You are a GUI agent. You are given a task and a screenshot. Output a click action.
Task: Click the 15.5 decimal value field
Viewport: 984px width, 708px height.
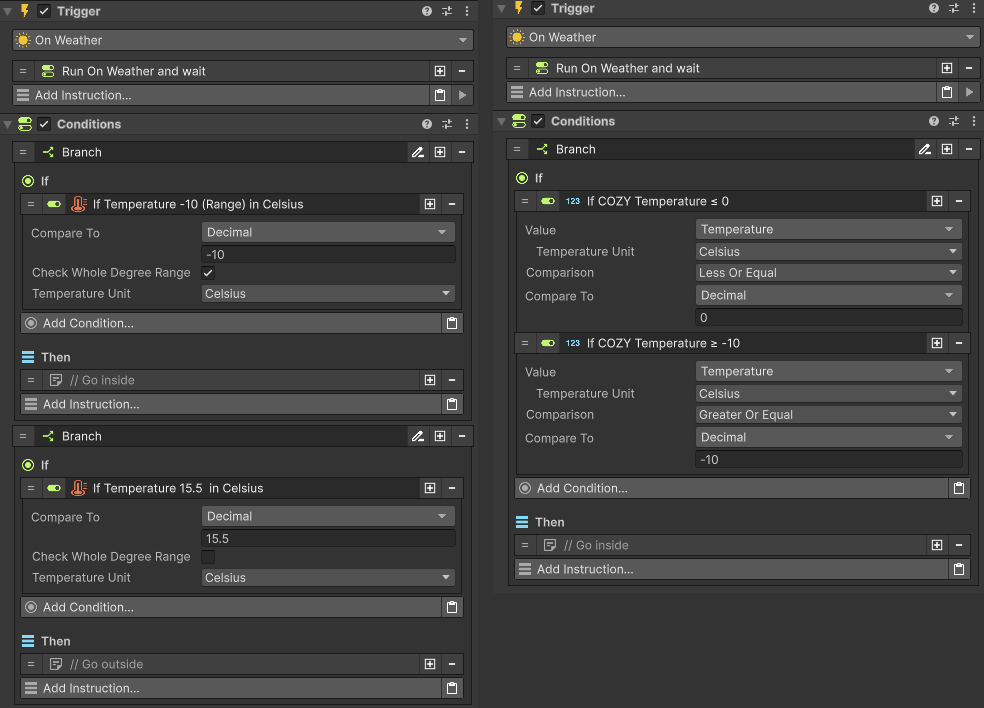(x=327, y=538)
